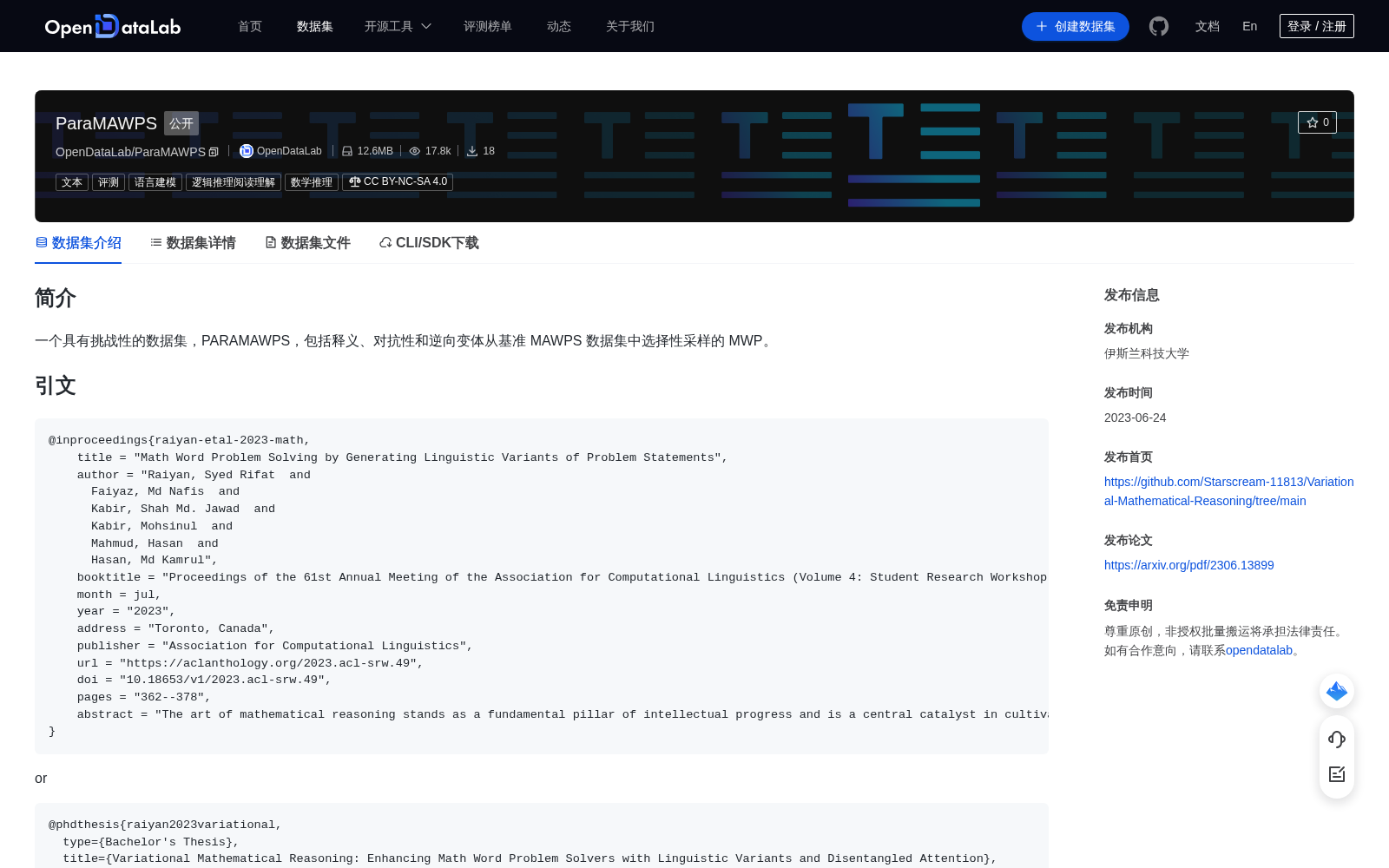Open 评测榜单 in the navbar
The image size is (1389, 868).
pos(488,26)
